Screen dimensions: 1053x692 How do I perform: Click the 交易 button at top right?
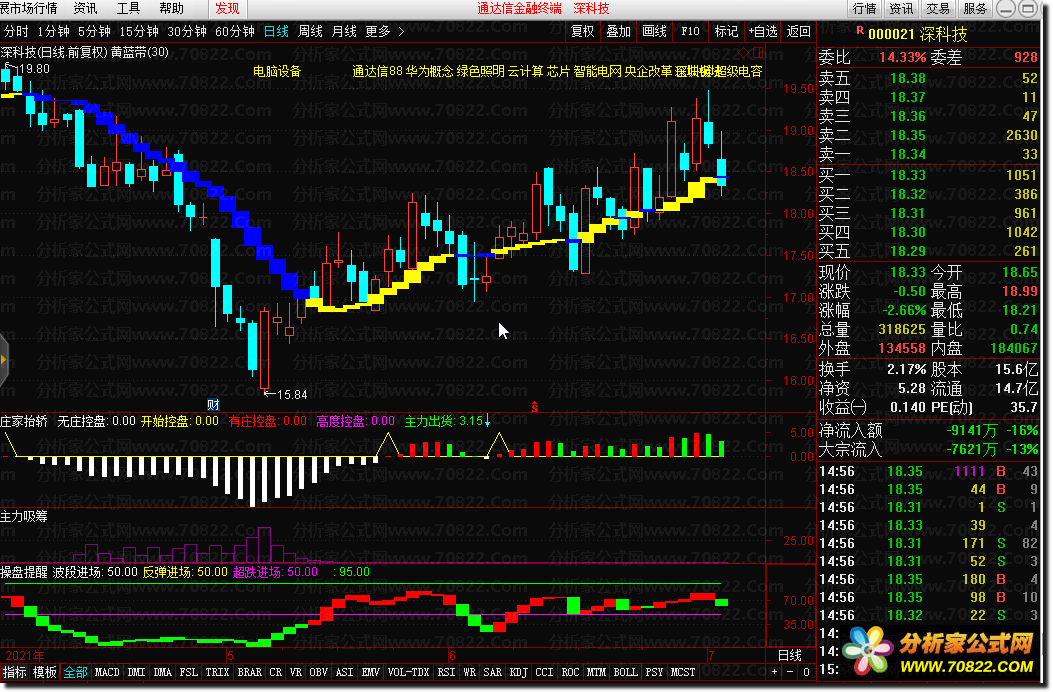click(938, 9)
